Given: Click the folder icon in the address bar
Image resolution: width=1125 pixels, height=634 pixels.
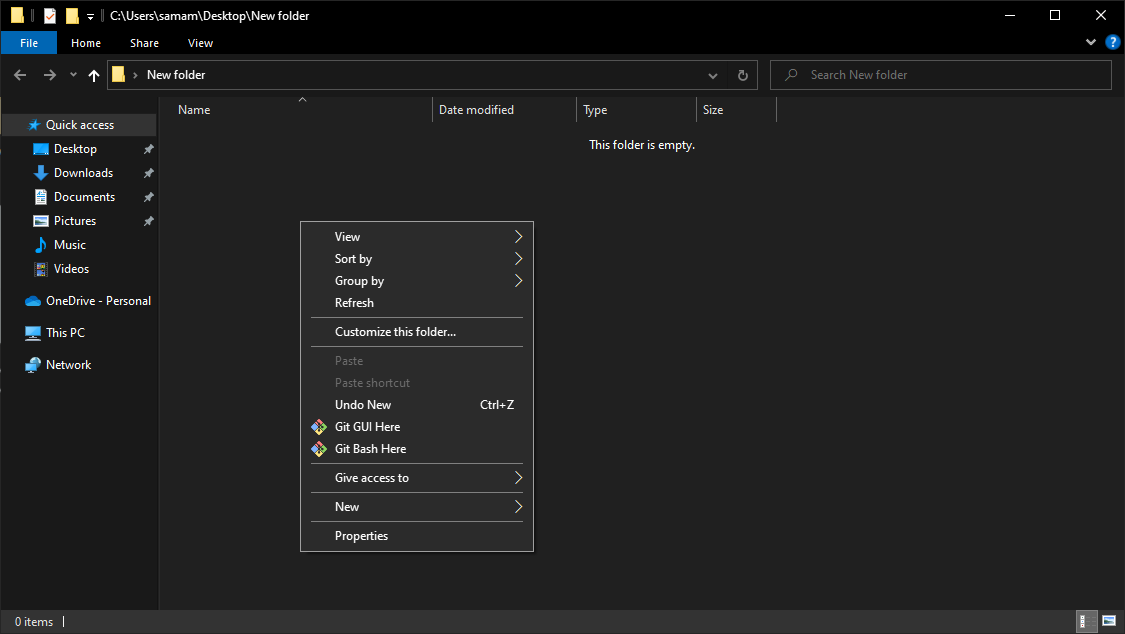Looking at the screenshot, I should [118, 75].
